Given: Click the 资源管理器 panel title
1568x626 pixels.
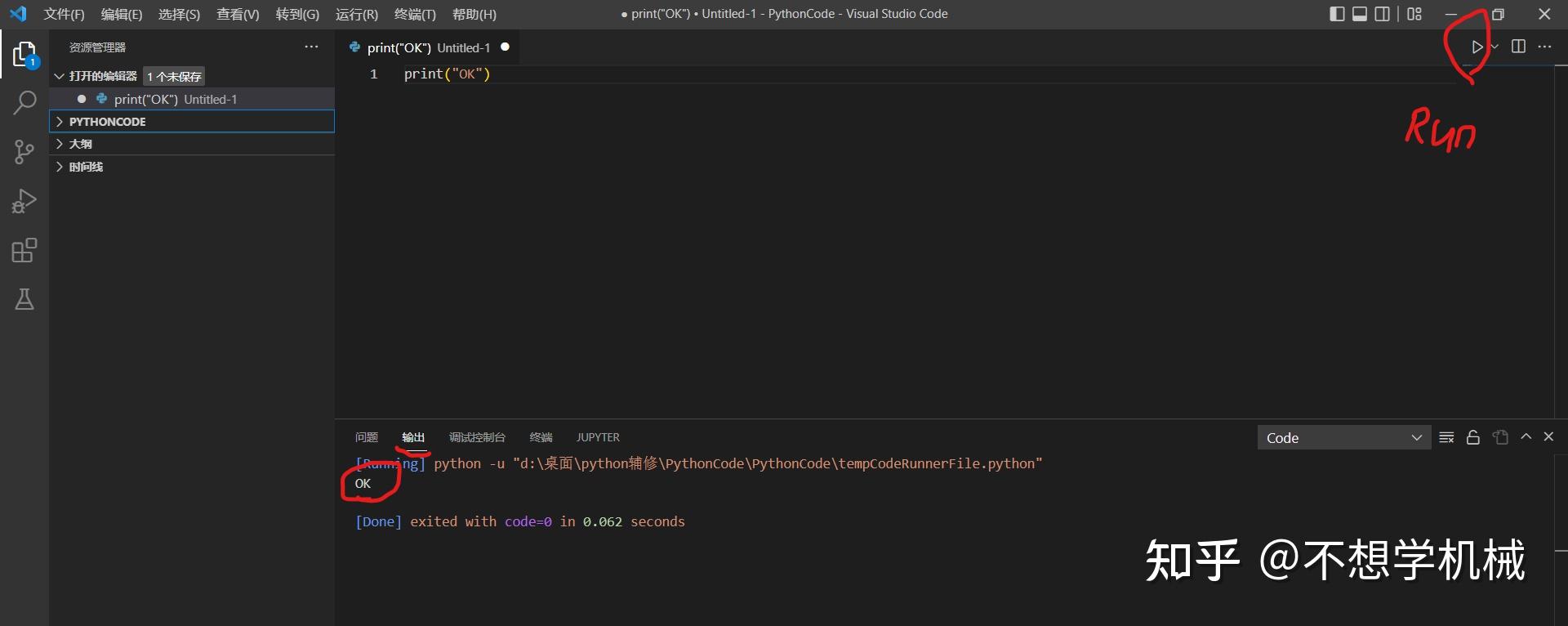Looking at the screenshot, I should point(97,47).
